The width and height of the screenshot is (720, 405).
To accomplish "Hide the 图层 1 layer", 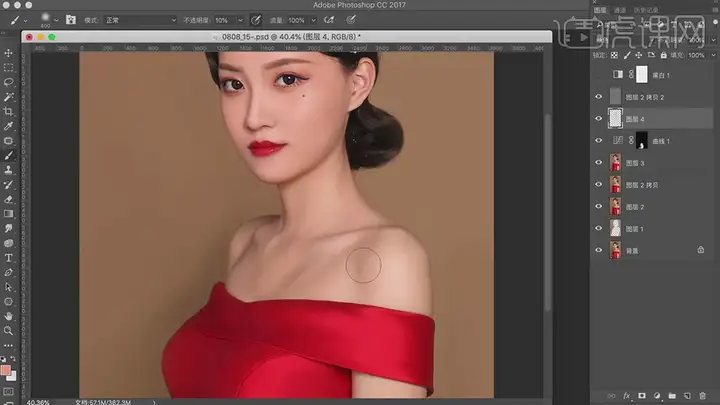I will point(598,228).
